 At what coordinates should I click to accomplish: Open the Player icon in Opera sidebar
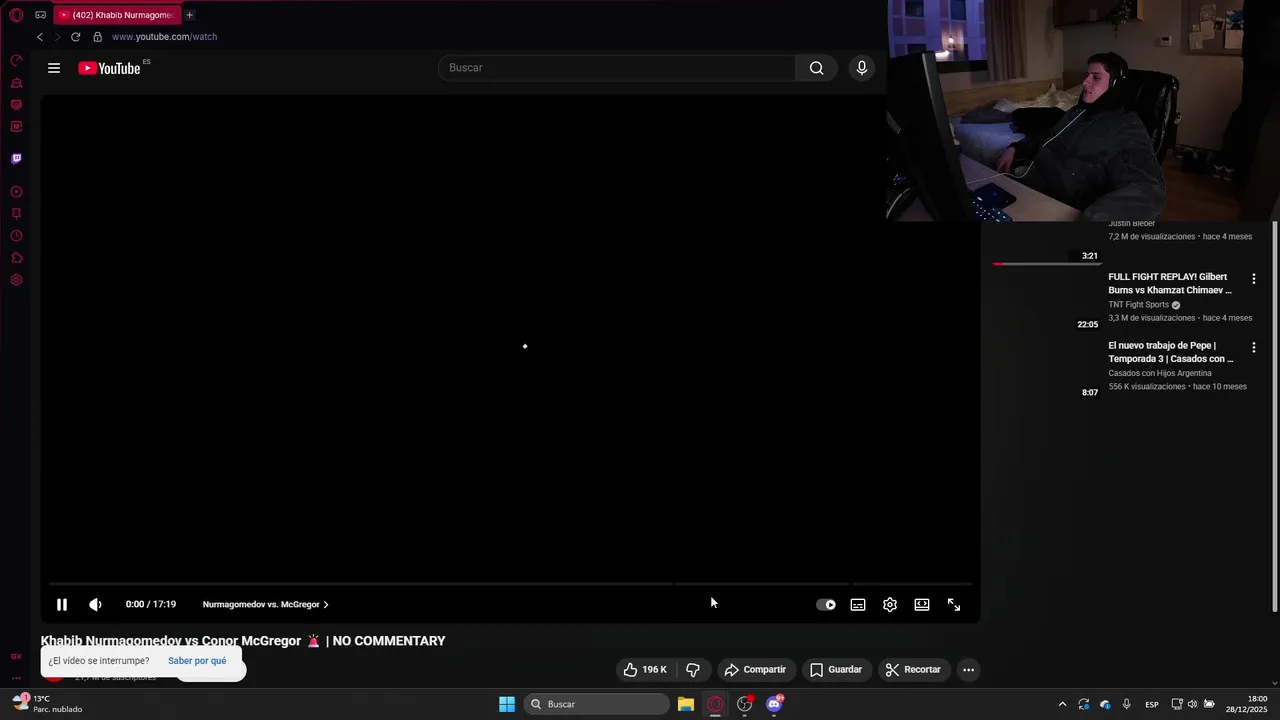click(16, 192)
